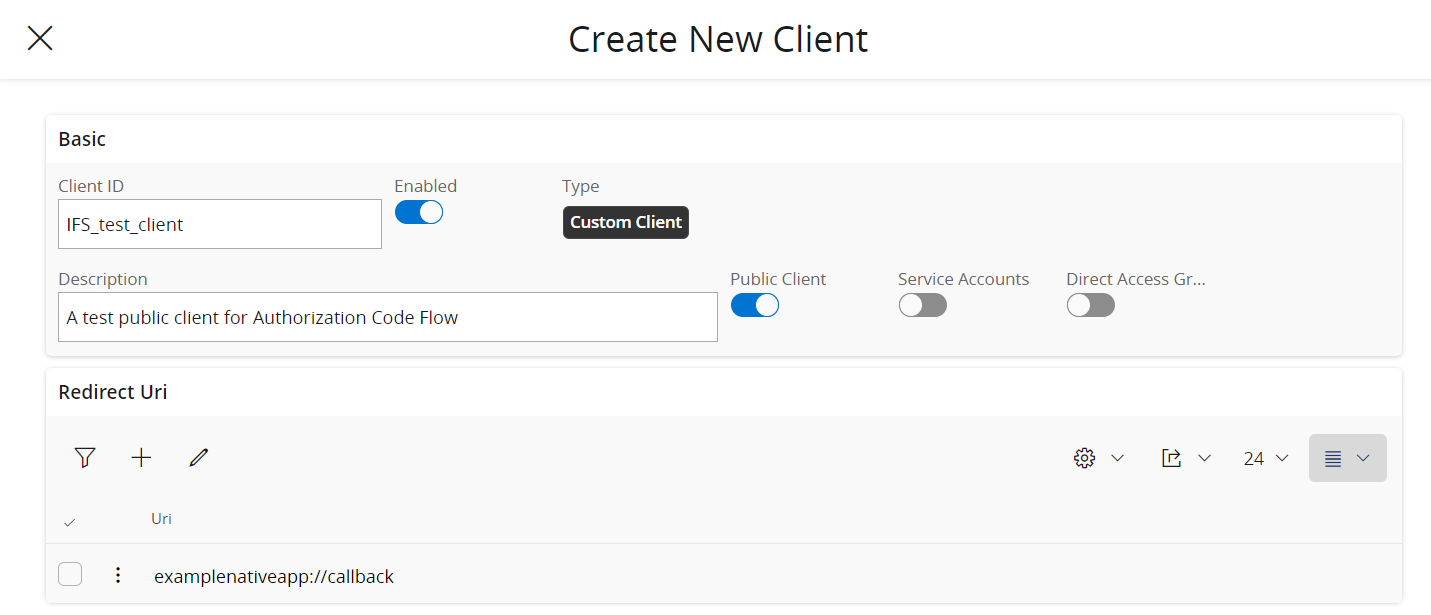The height and width of the screenshot is (615, 1431).
Task: Expand the export options dropdown arrow
Action: [1205, 458]
